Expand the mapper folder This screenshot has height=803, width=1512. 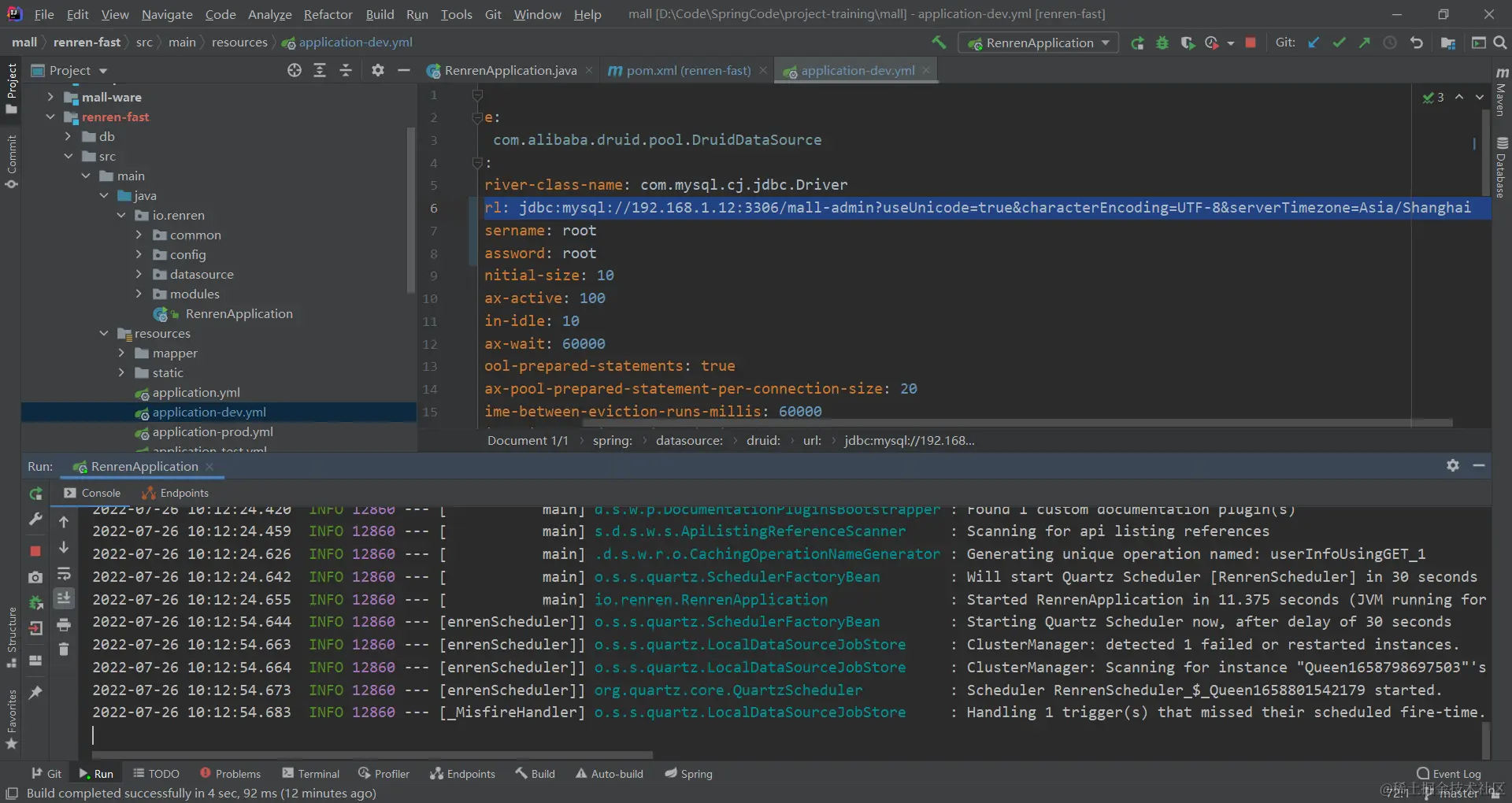pos(121,353)
